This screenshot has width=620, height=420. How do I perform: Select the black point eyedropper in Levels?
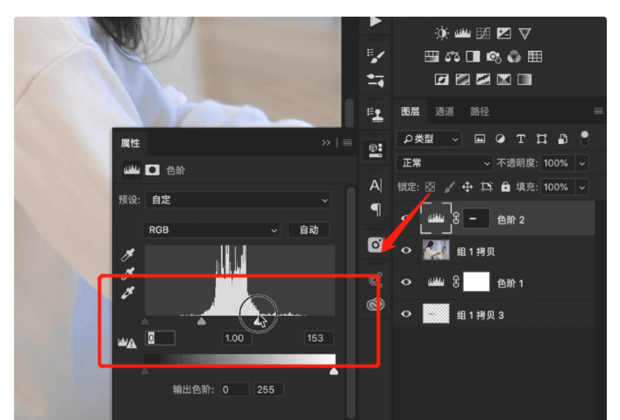tap(127, 256)
